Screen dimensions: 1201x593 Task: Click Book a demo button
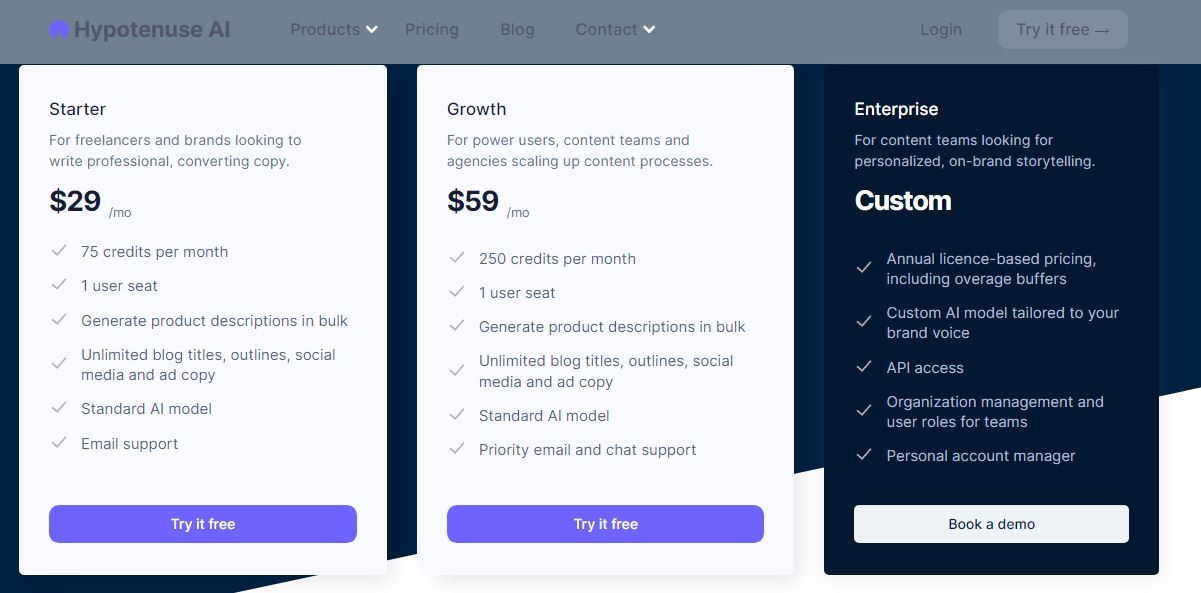(x=991, y=524)
